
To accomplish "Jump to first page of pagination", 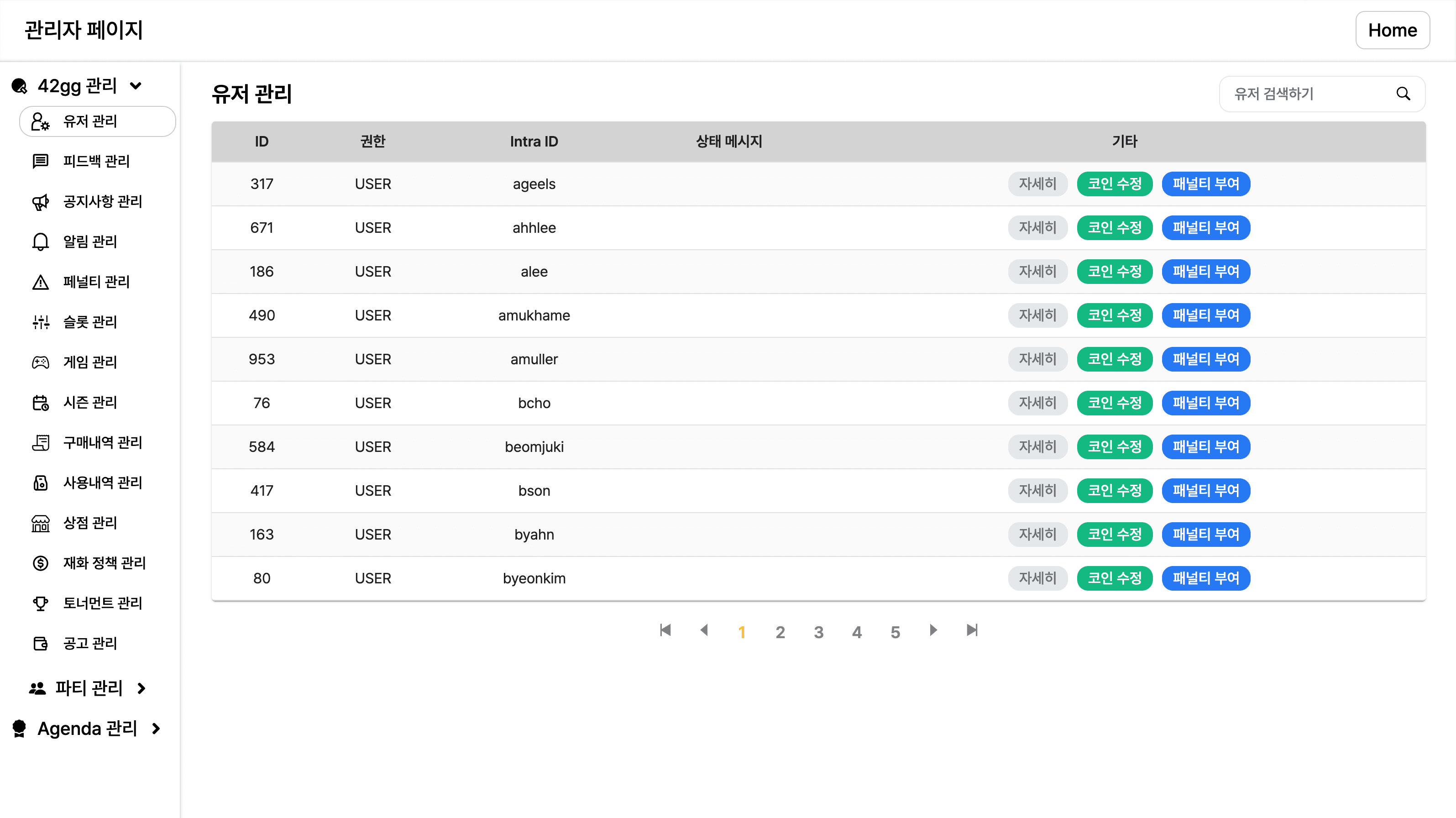I will [665, 630].
